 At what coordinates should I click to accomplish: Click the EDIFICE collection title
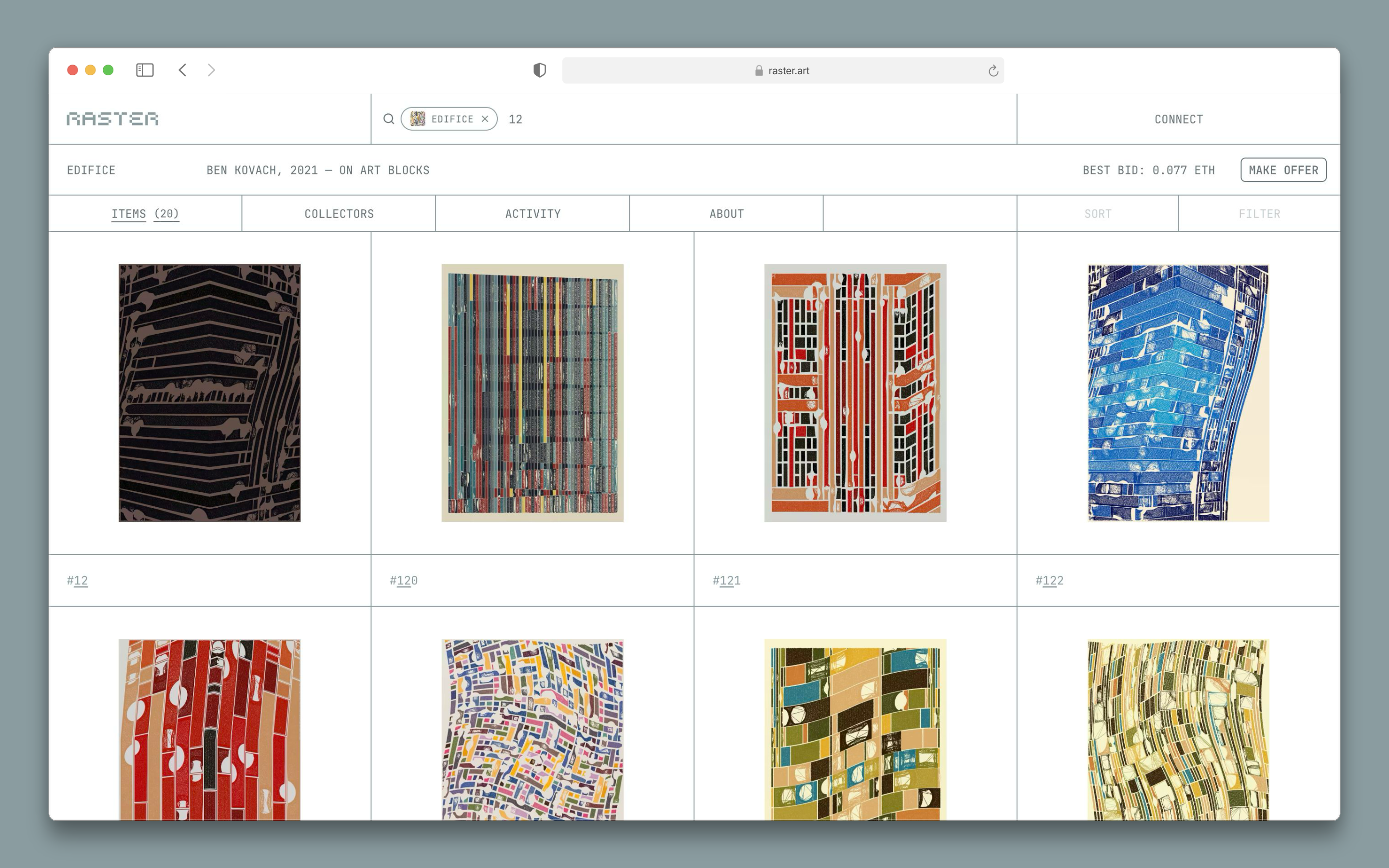point(91,170)
